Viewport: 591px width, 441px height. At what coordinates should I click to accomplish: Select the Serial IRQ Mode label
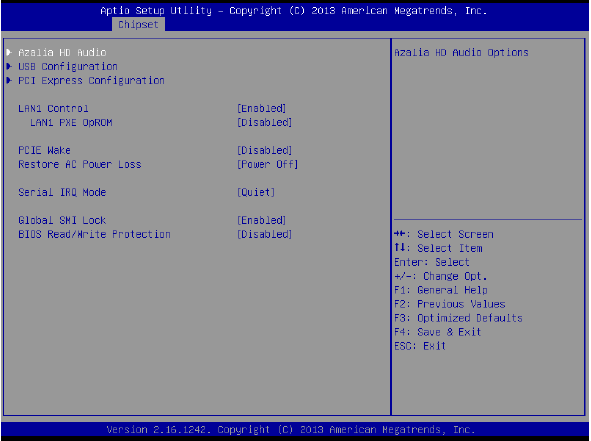62,192
